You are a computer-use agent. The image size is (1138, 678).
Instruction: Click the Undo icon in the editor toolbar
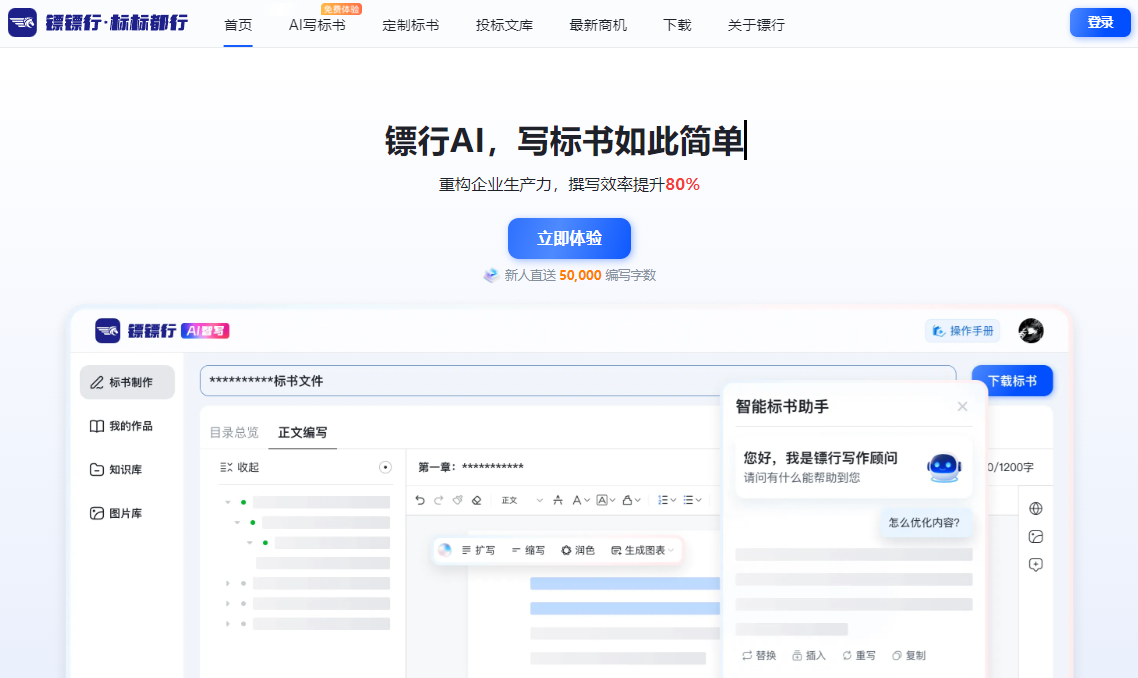420,500
